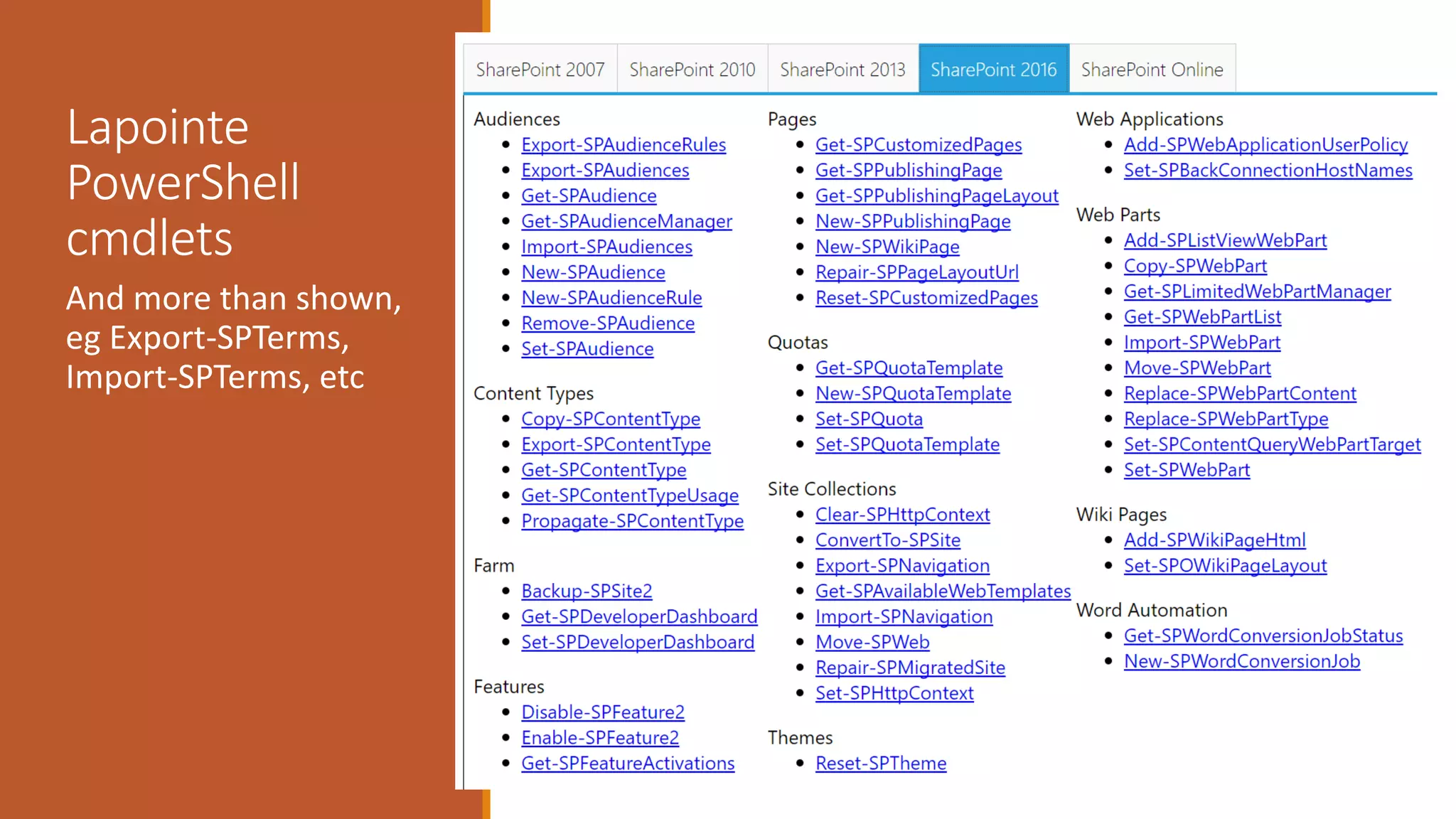Open the Export-SPAudienceRules link
1456x819 pixels.
(623, 145)
